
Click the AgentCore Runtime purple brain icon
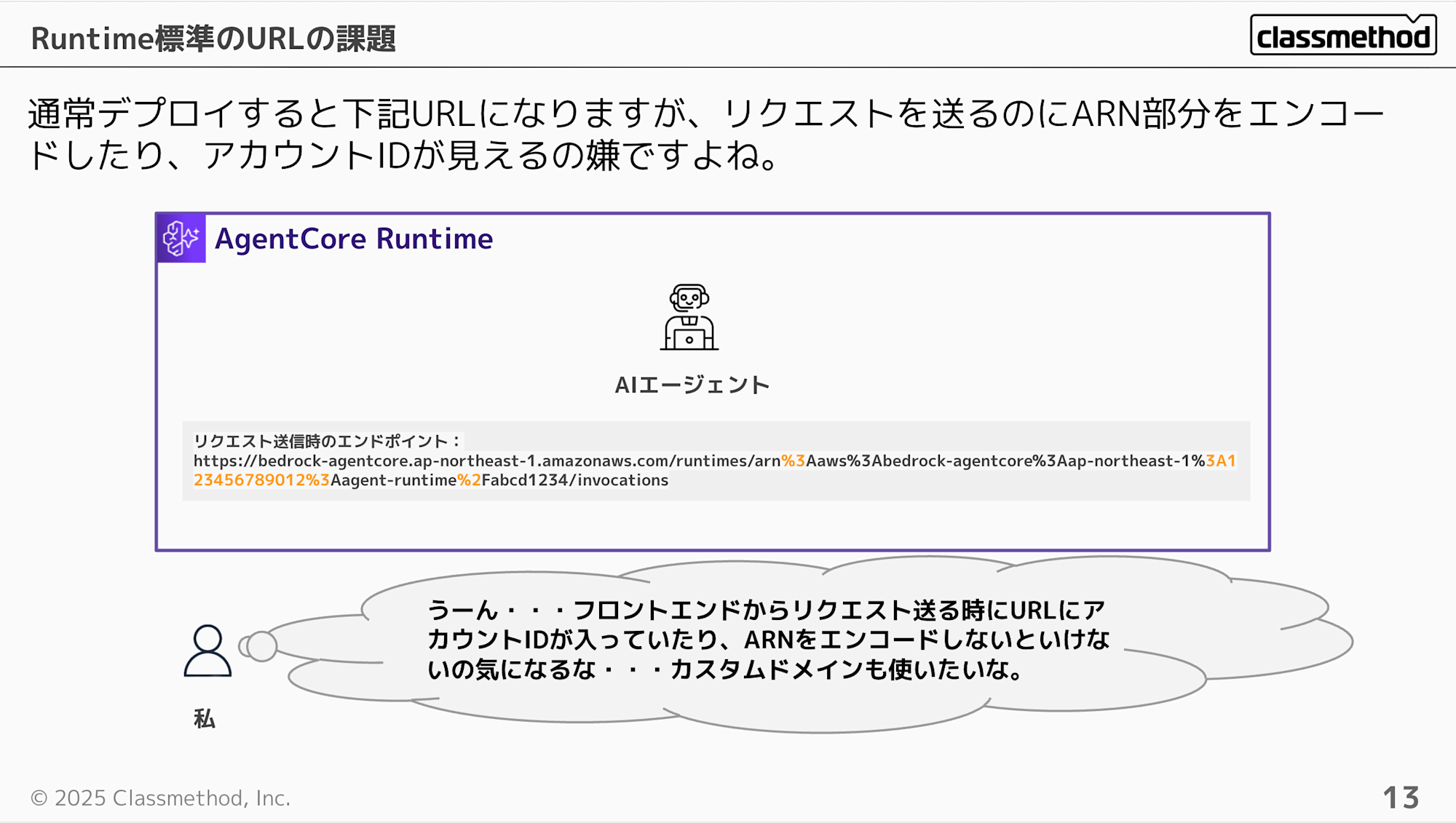pos(181,238)
